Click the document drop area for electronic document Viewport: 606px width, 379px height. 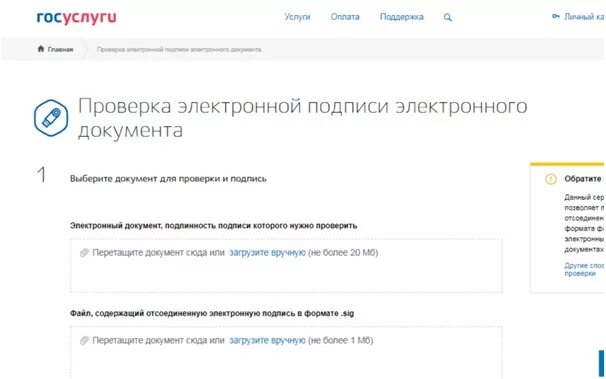pyautogui.click(x=286, y=266)
